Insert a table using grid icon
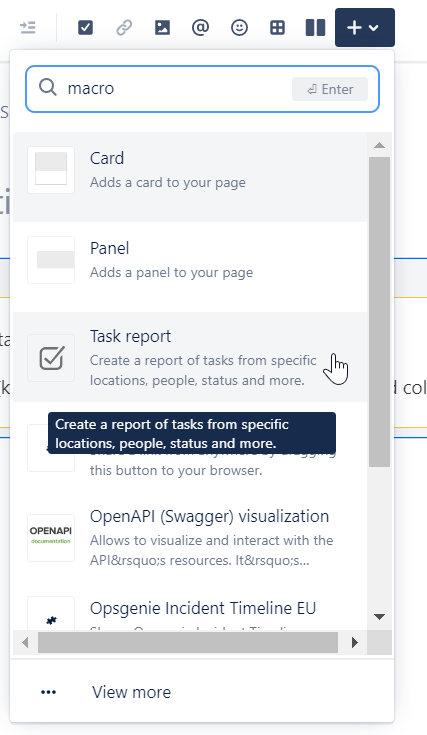The width and height of the screenshot is (427, 735). (277, 28)
